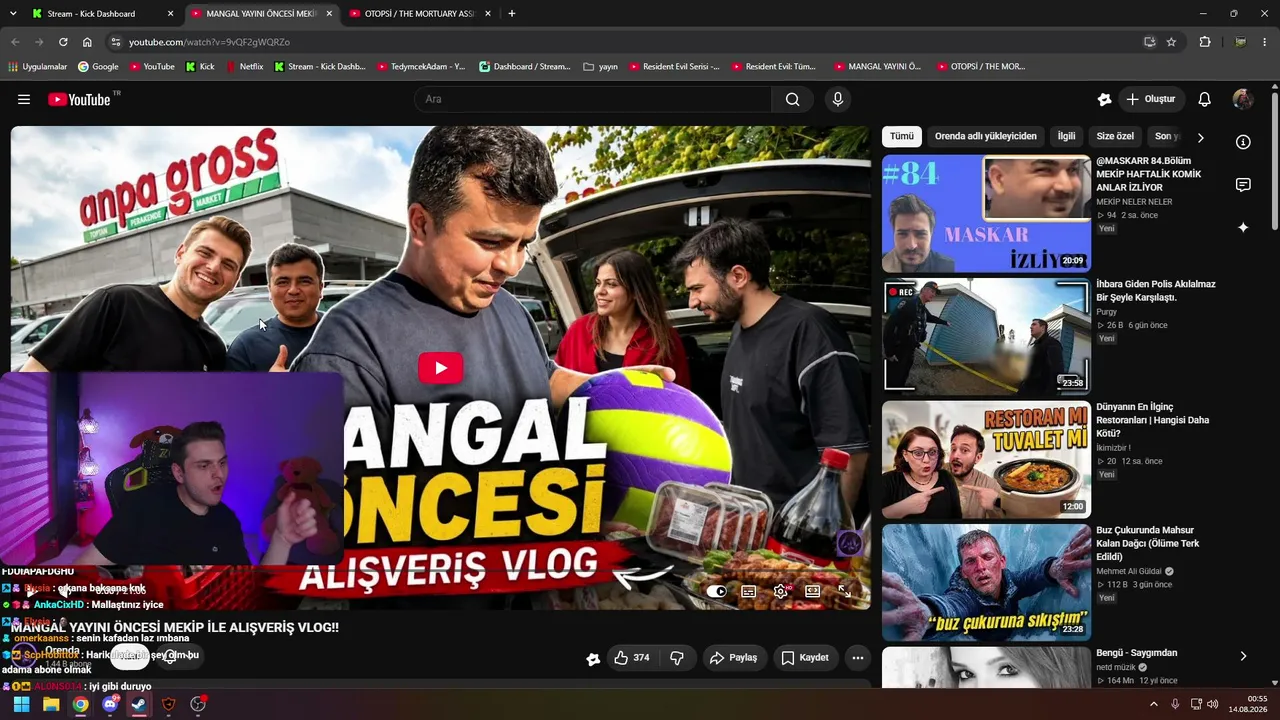
Task: Switch to Stream - Kick Dashboard tab
Action: click(x=101, y=14)
